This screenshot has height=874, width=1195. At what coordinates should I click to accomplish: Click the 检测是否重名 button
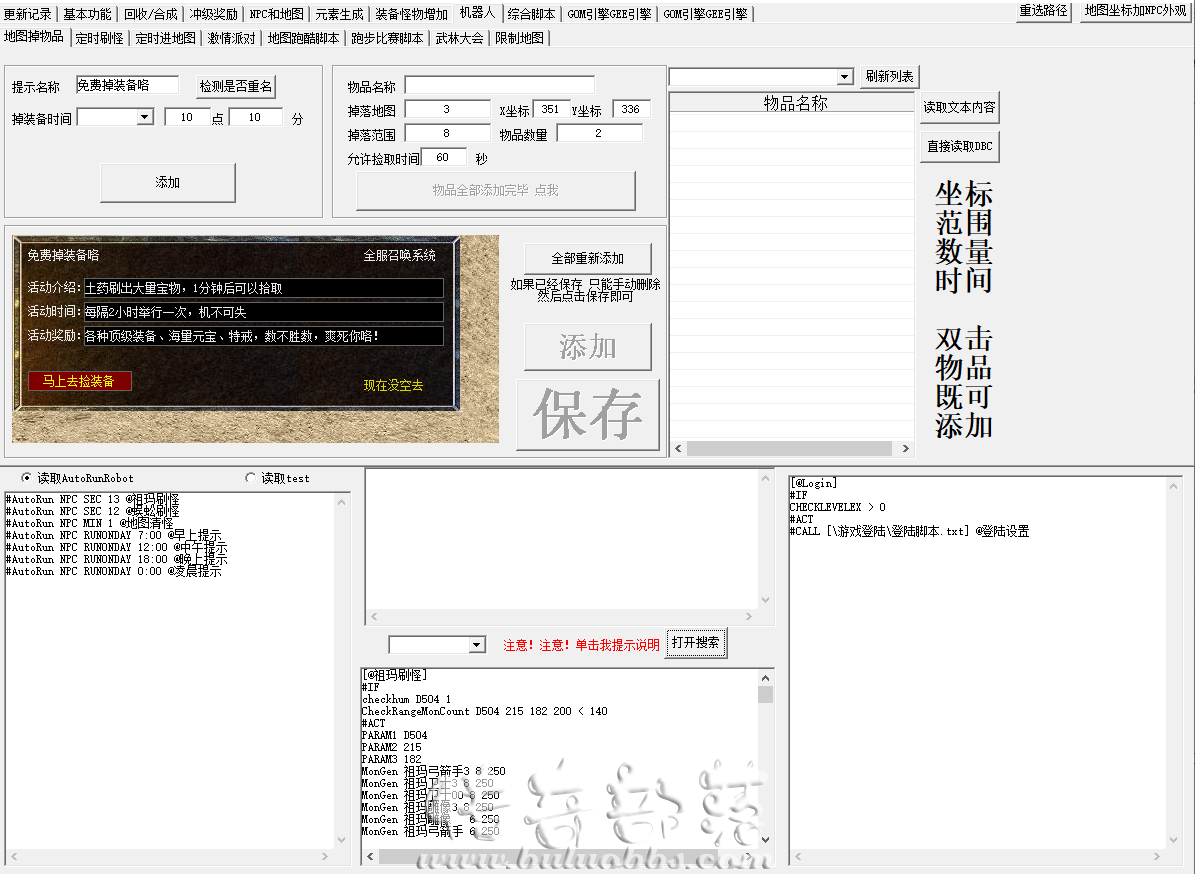(235, 86)
